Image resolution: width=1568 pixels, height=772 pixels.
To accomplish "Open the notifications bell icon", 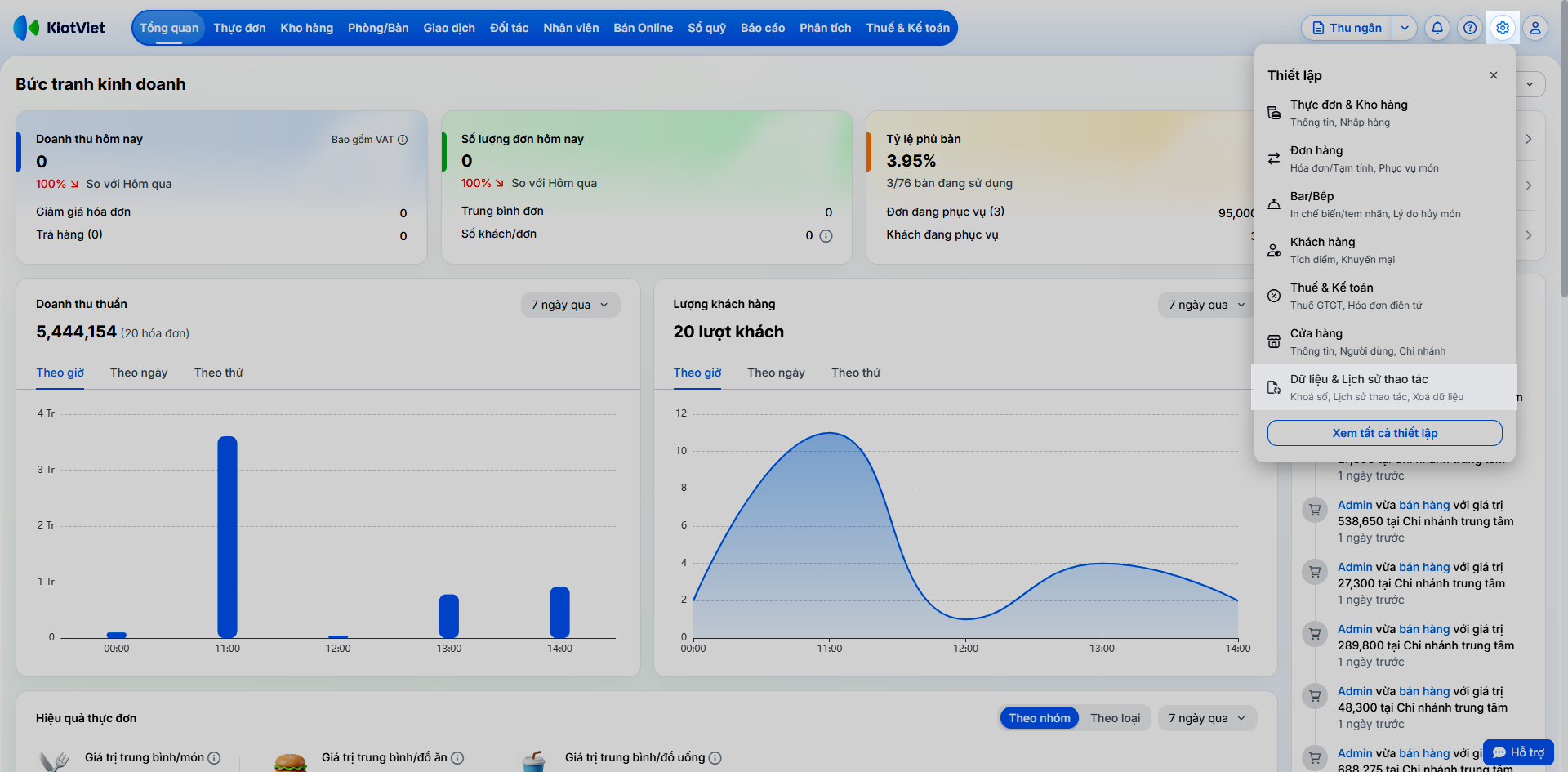I will click(1437, 28).
